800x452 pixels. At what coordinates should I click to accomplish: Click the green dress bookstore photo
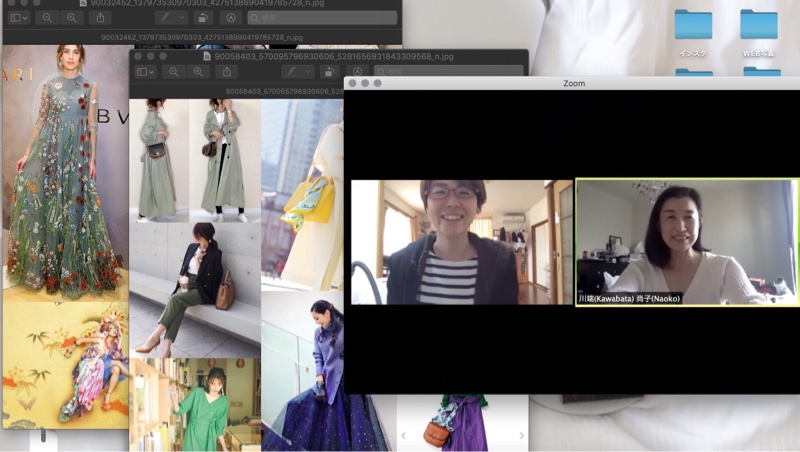[x=195, y=405]
